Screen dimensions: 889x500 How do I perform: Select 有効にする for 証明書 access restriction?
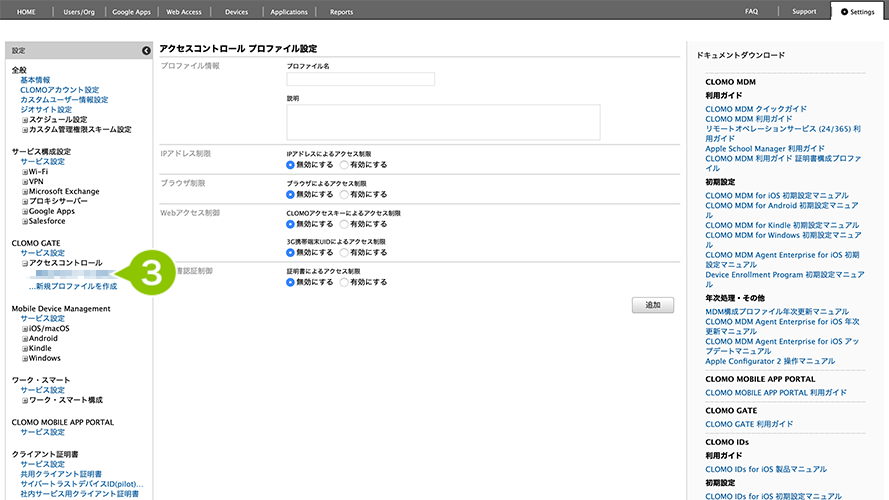pos(344,282)
